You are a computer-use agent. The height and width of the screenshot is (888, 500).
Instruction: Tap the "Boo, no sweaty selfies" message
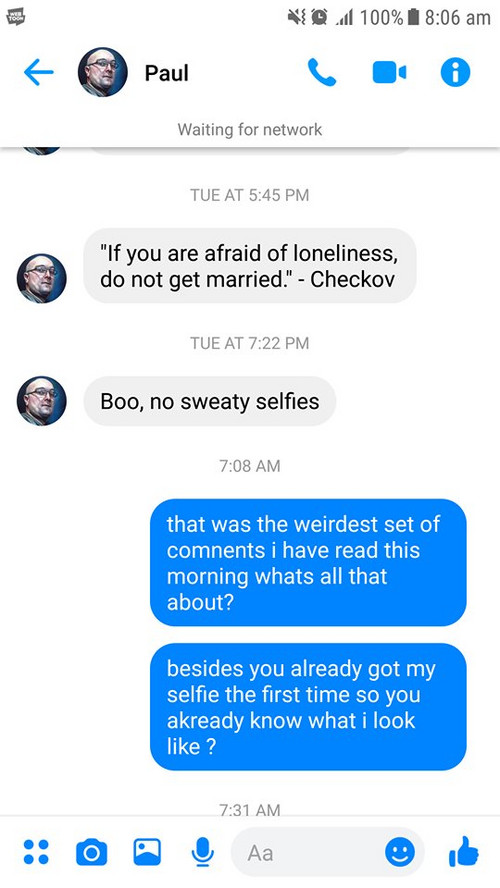210,402
